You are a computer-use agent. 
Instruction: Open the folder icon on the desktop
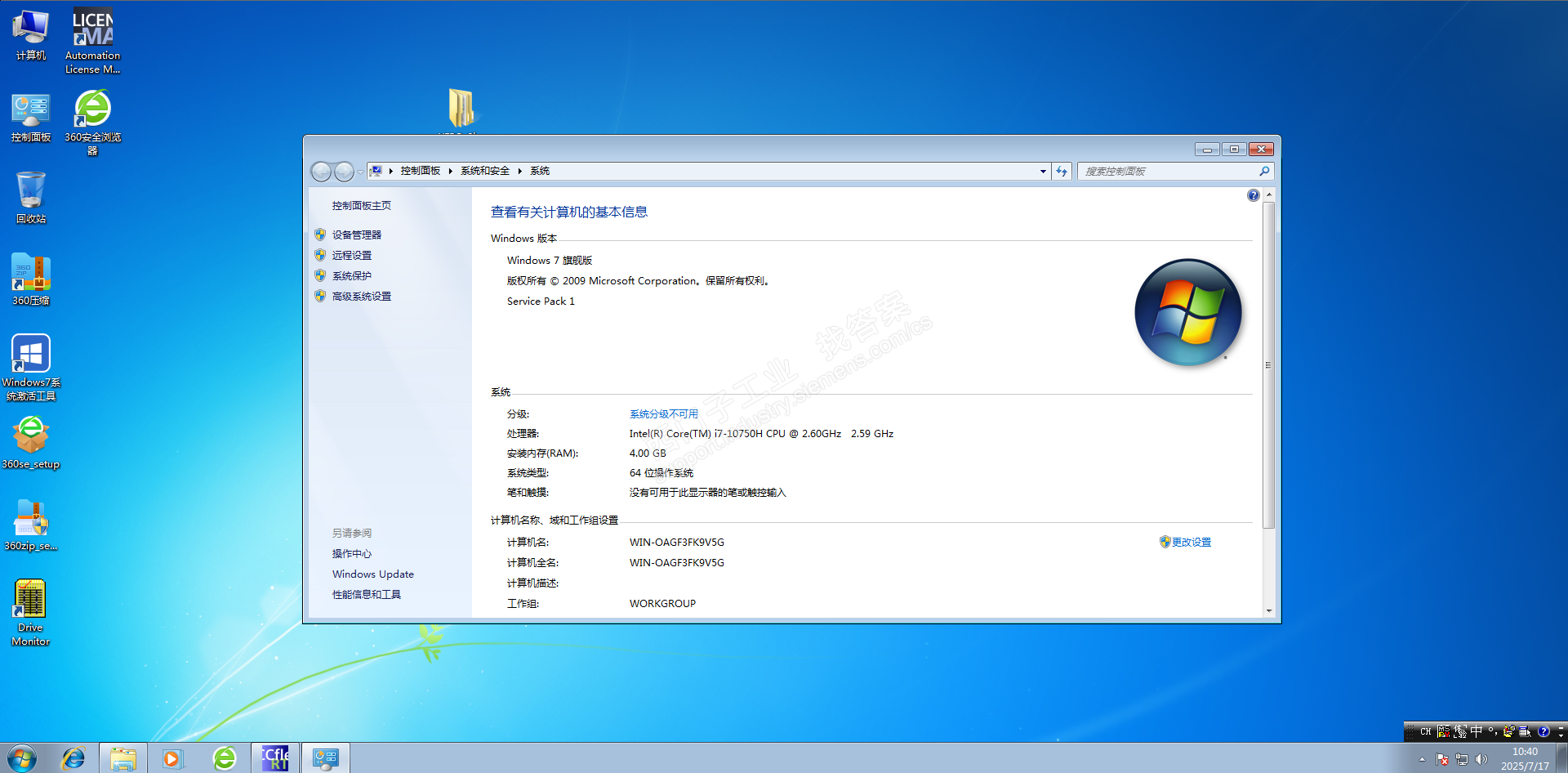461,109
